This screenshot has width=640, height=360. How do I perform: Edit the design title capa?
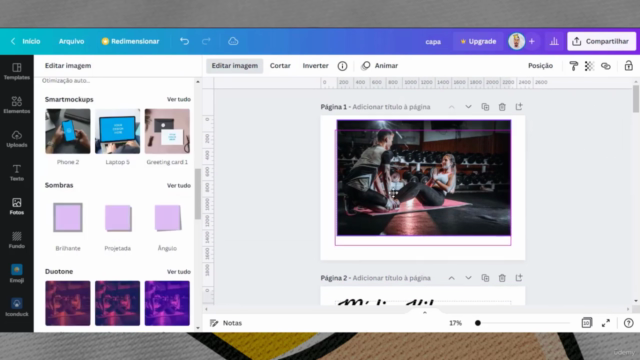click(x=433, y=42)
